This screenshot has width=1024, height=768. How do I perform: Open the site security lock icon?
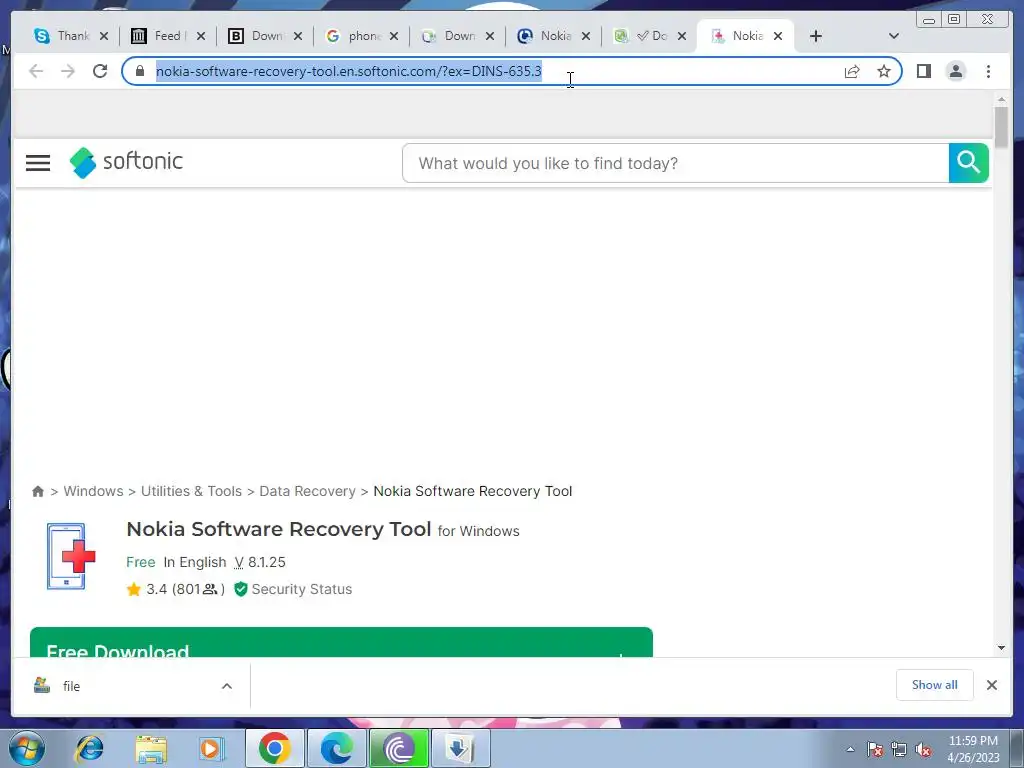coord(140,71)
